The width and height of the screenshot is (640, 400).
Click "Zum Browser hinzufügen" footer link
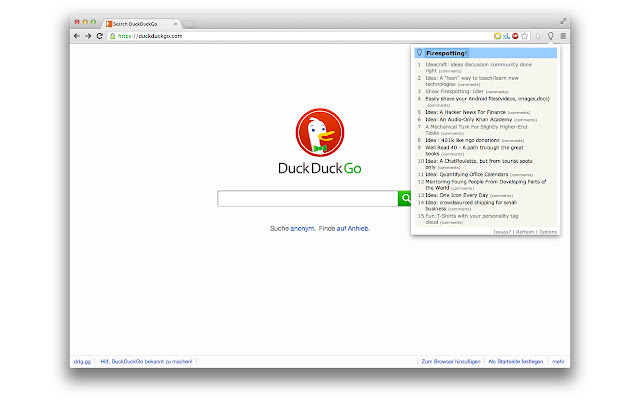(x=451, y=362)
